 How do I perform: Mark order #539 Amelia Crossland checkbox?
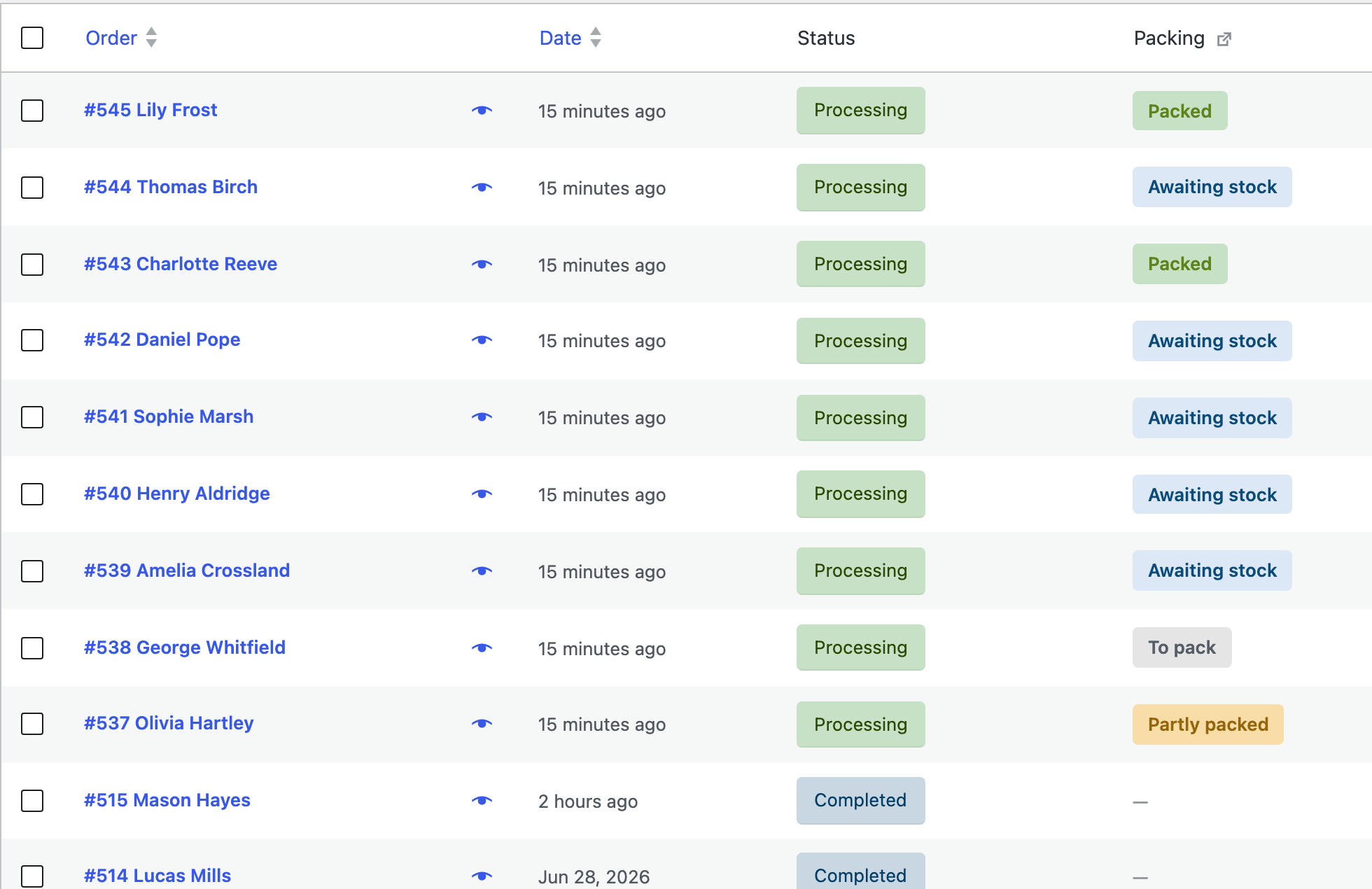pos(32,571)
